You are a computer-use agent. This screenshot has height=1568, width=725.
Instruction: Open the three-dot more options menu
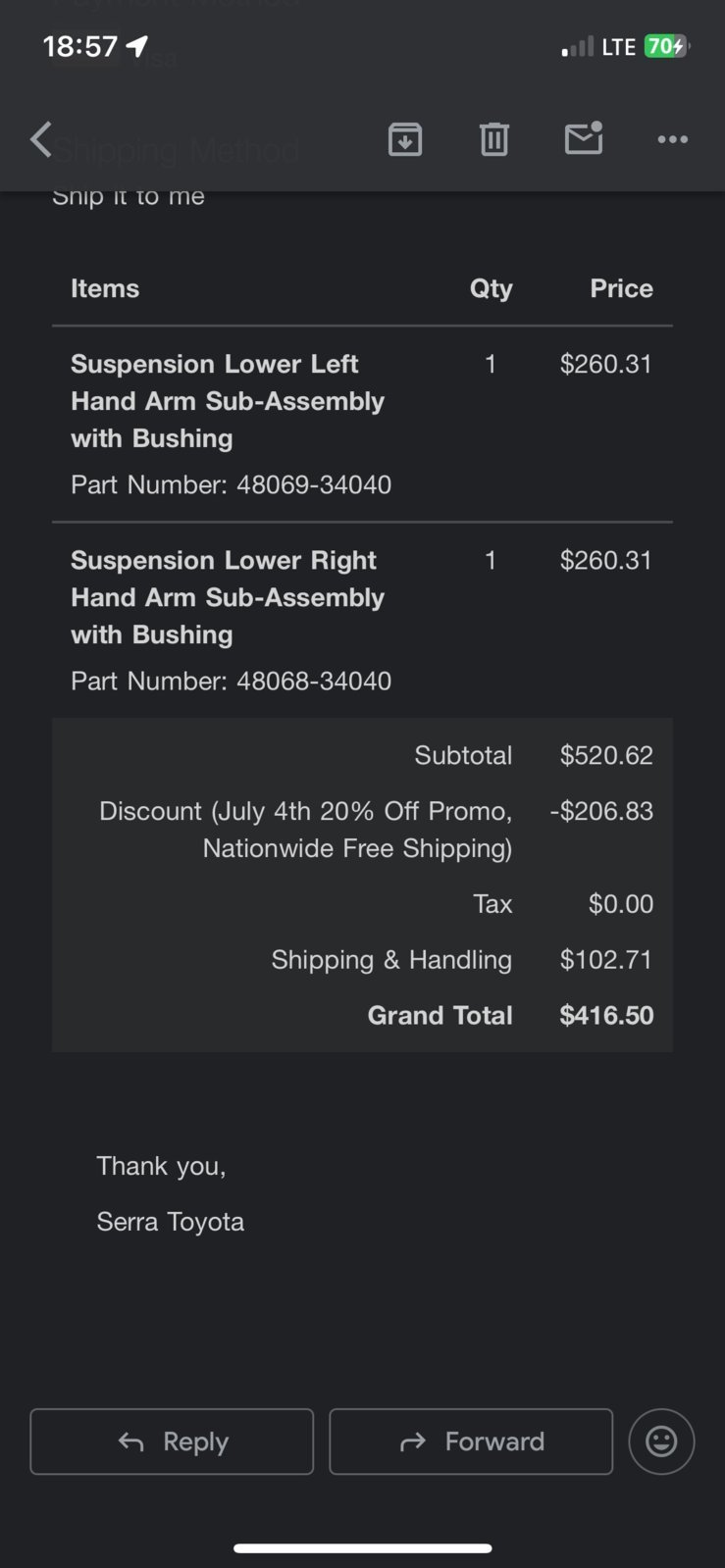[x=672, y=139]
